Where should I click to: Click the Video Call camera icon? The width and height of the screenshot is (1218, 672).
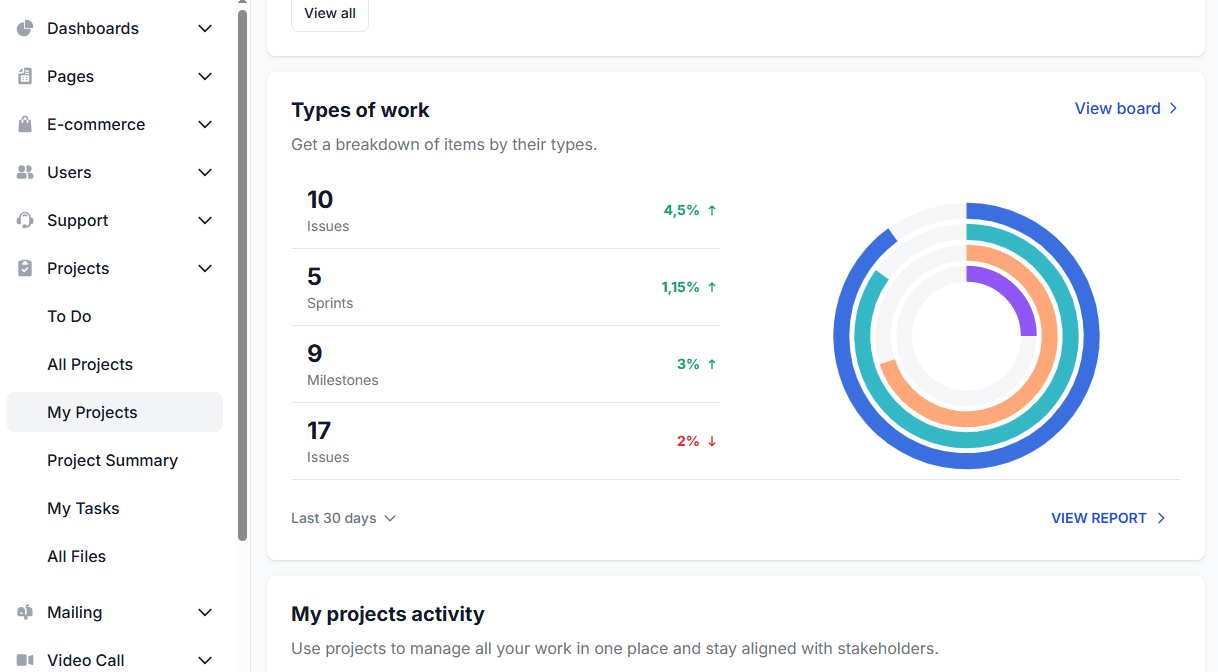(x=22, y=660)
